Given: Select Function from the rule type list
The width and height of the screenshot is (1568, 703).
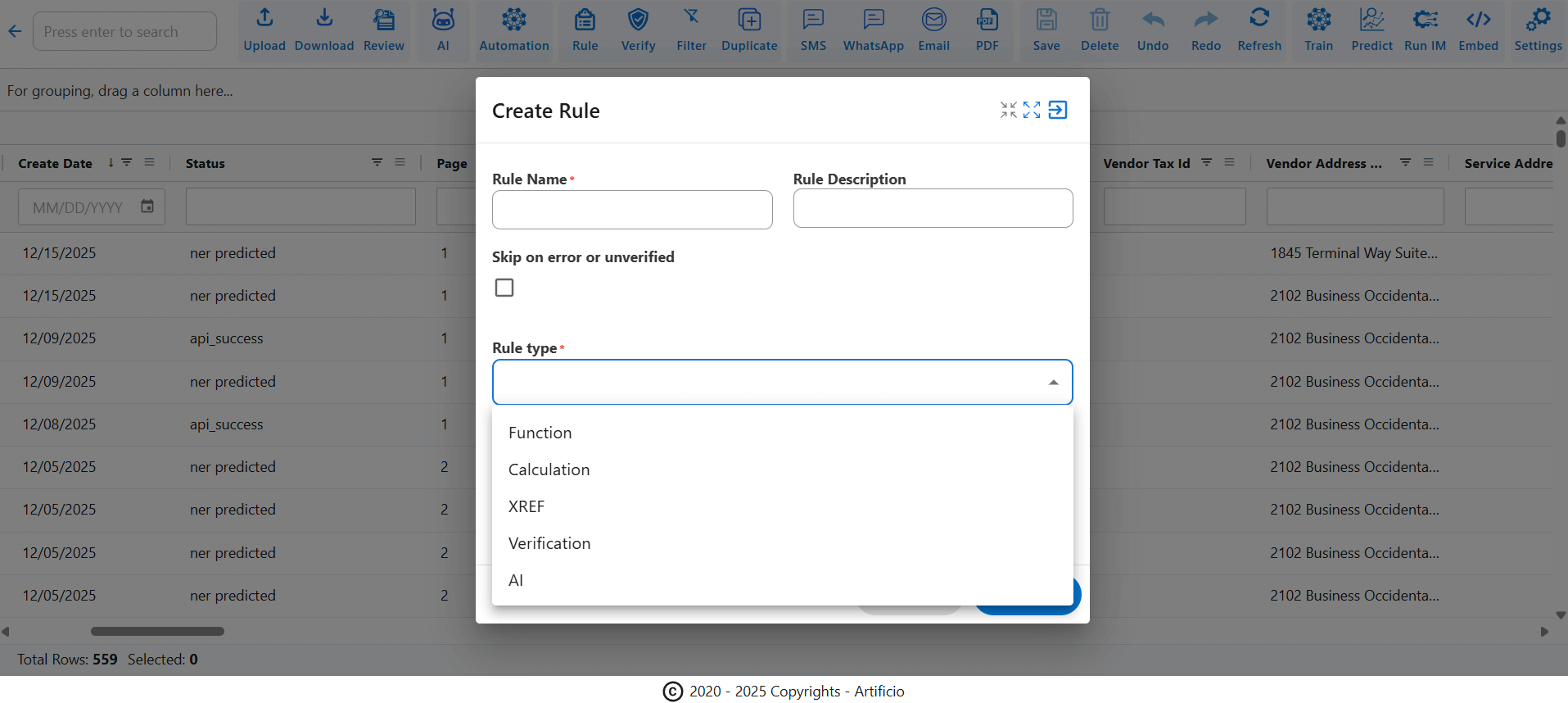Looking at the screenshot, I should click(x=540, y=433).
